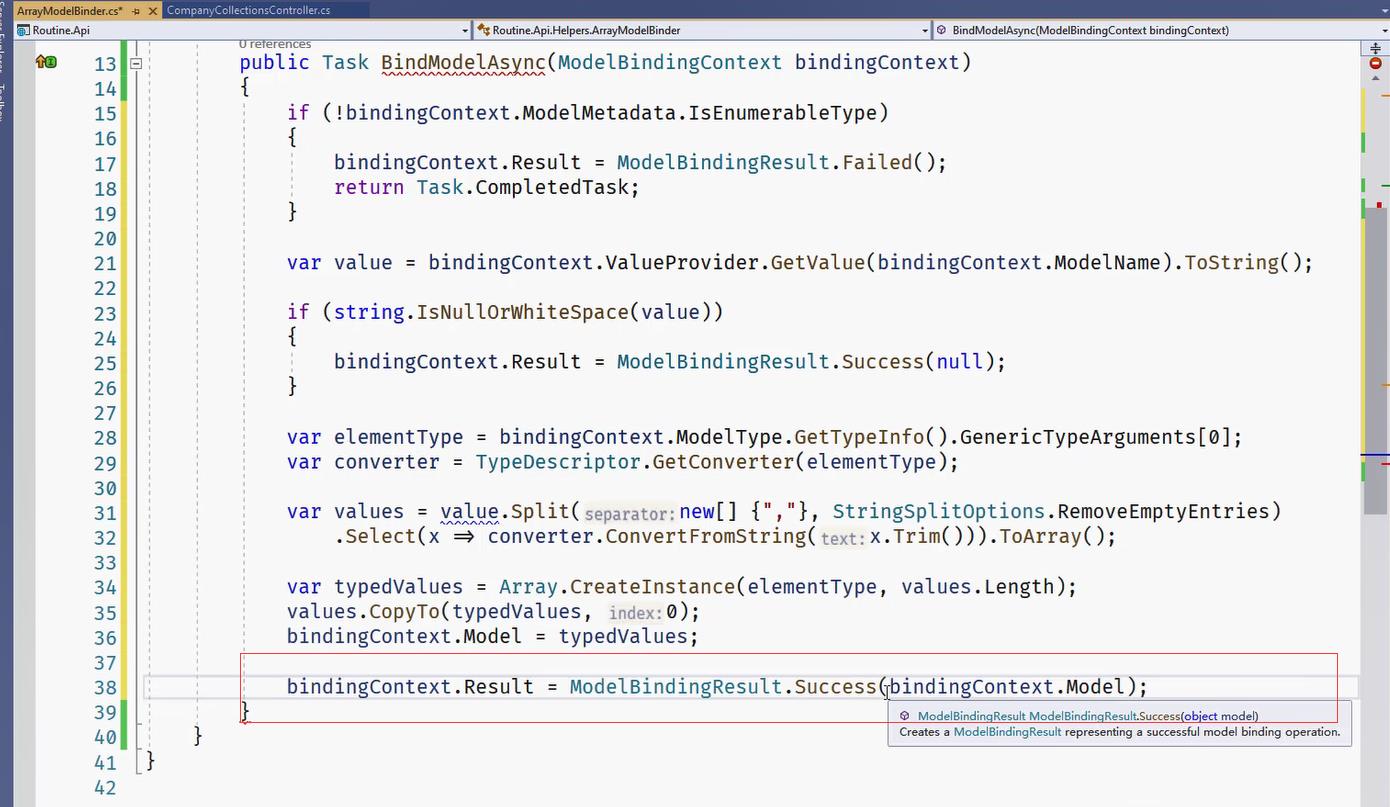Click the project icon beside Routine.Api
1390x807 pixels.
(x=24, y=30)
